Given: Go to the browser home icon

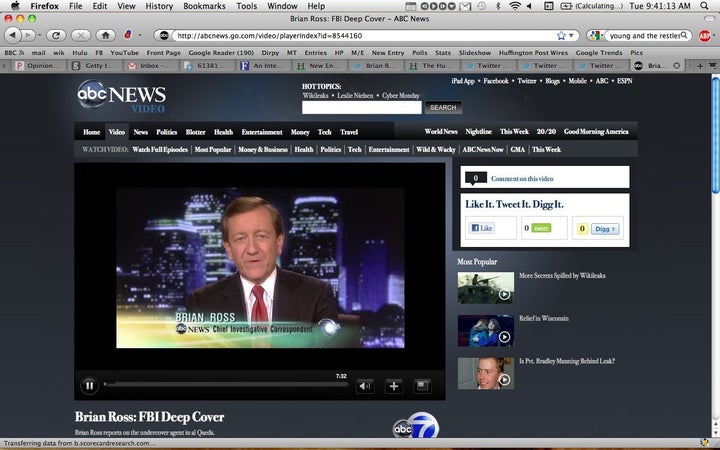Looking at the screenshot, I should pyautogui.click(x=105, y=35).
